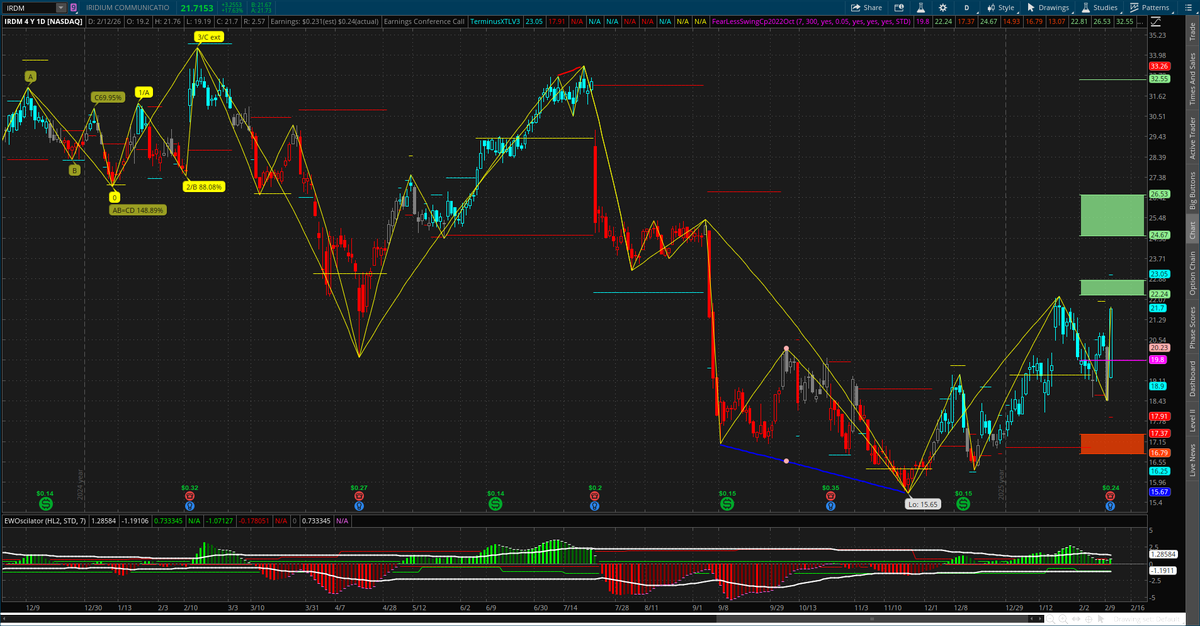Open the Phase Scores sidebar tab

(x=1191, y=326)
